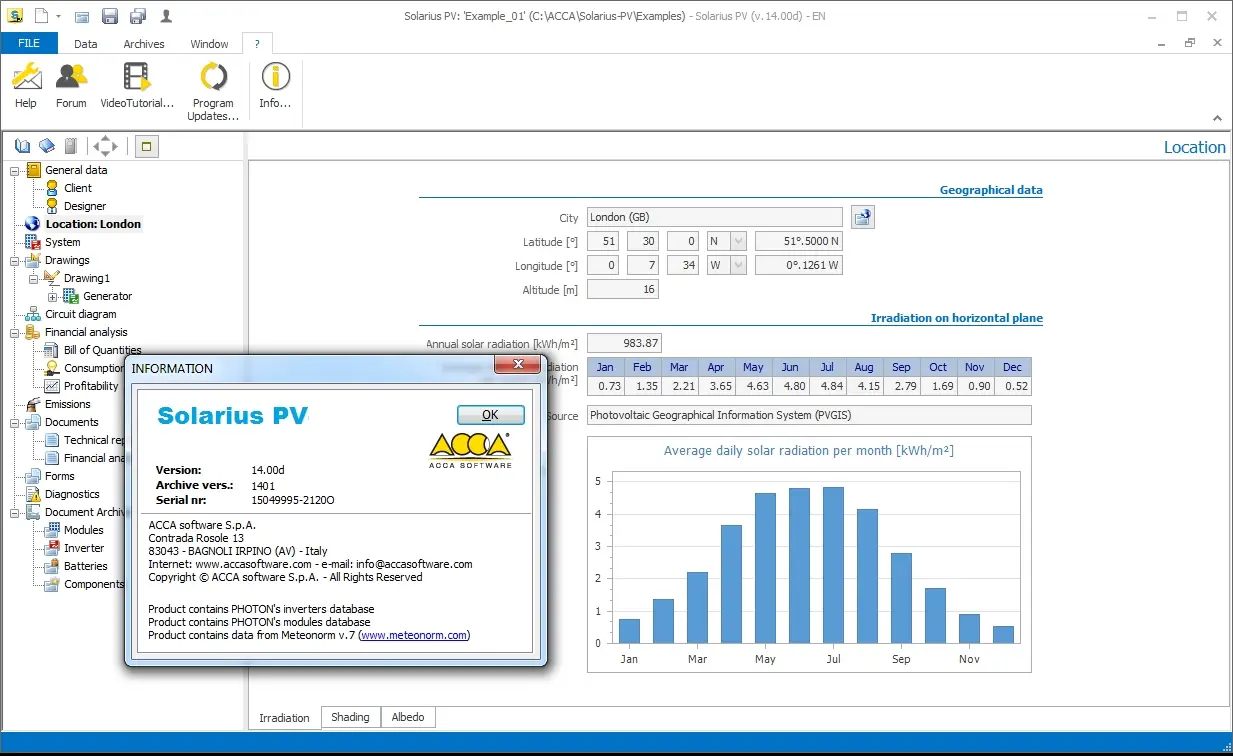Select the ? ribbon tab
The height and width of the screenshot is (756, 1233).
coord(257,44)
